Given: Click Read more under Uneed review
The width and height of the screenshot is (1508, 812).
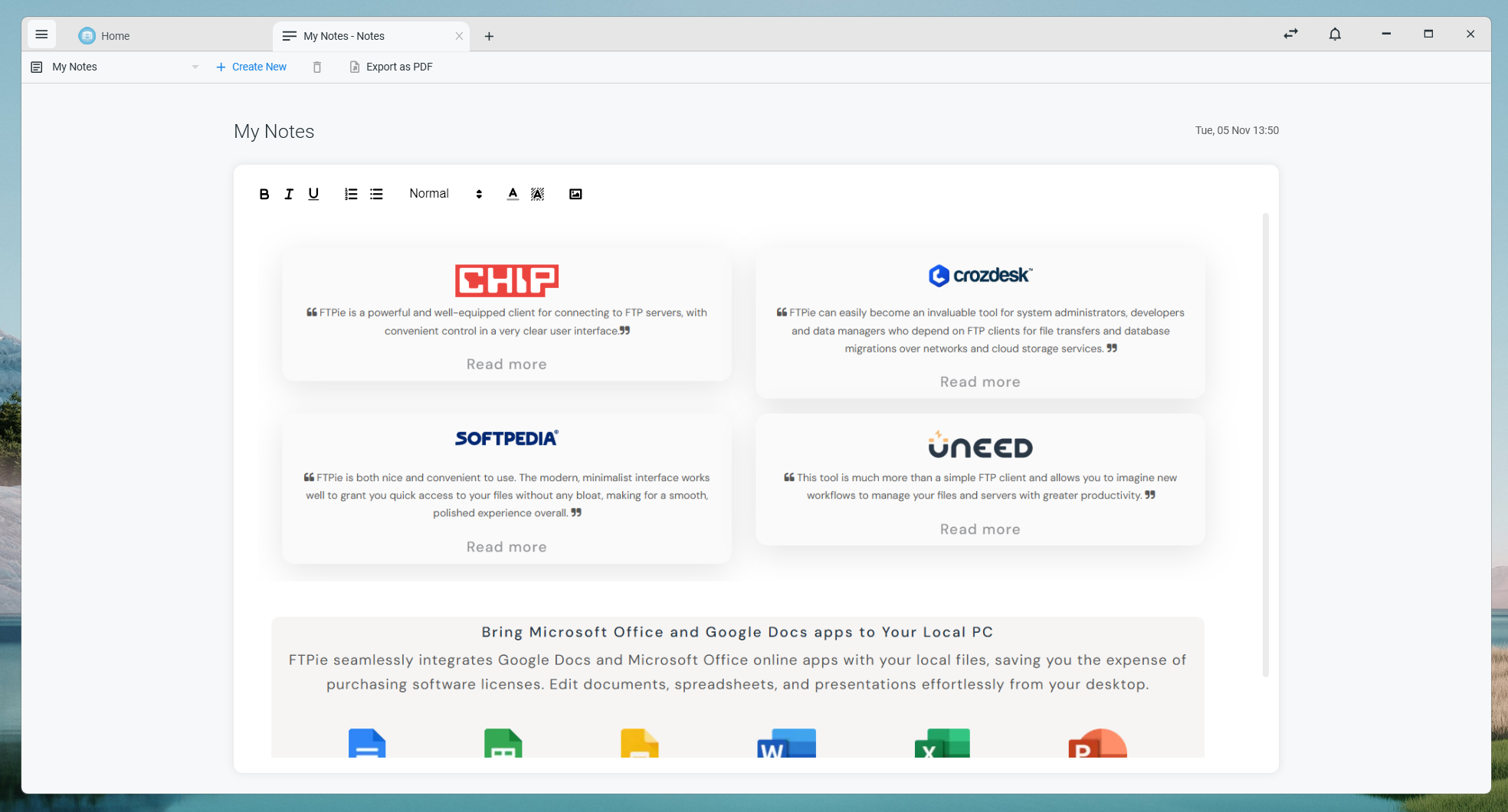Looking at the screenshot, I should [x=980, y=529].
